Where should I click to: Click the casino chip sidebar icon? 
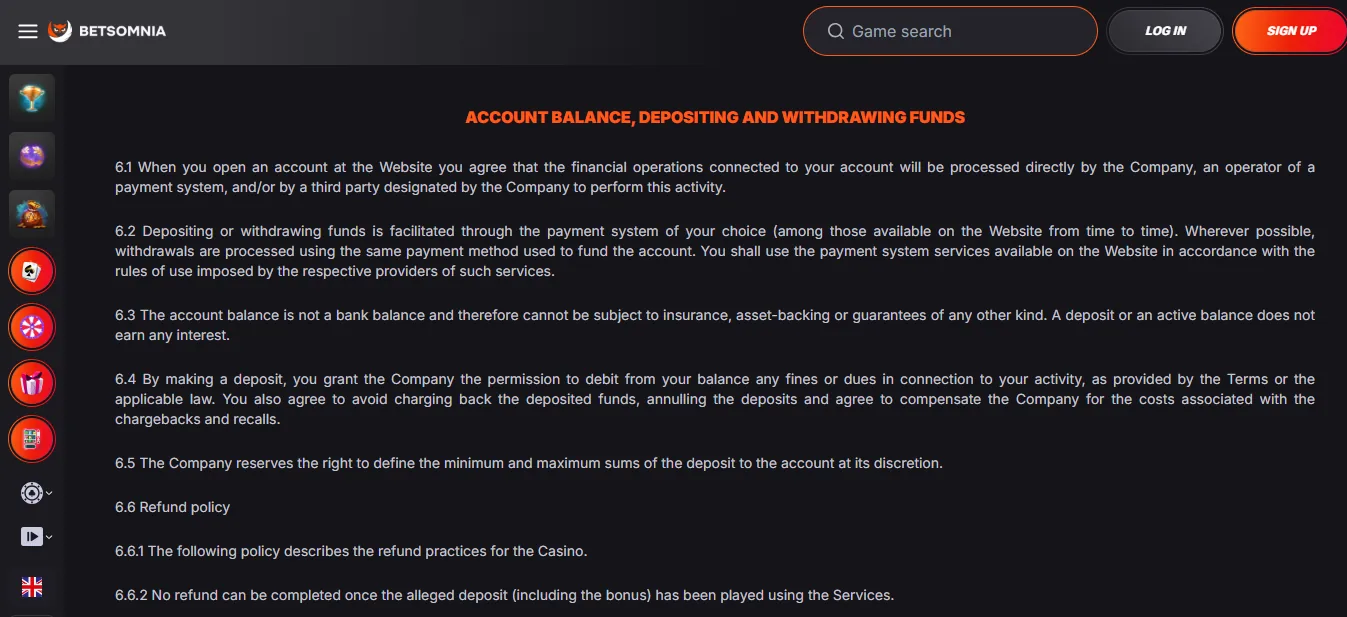pyautogui.click(x=31, y=493)
